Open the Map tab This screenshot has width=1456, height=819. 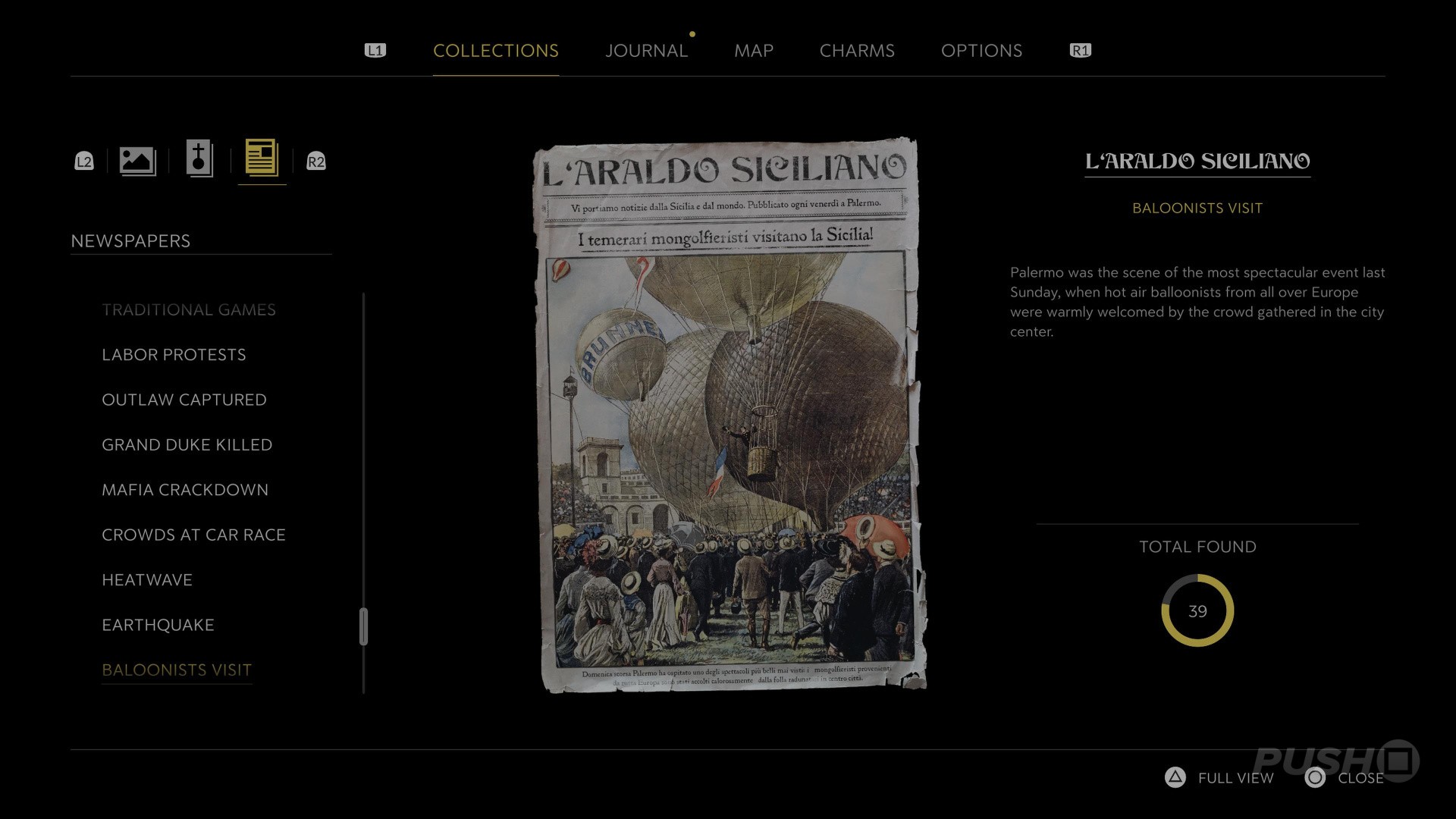click(753, 51)
